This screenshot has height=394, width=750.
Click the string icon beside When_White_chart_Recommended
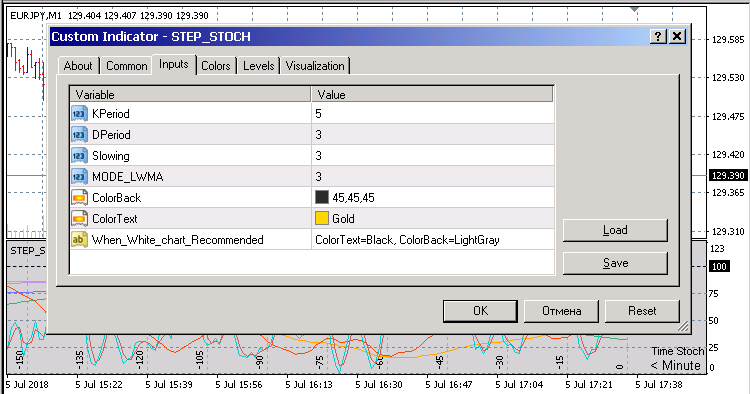(79, 240)
